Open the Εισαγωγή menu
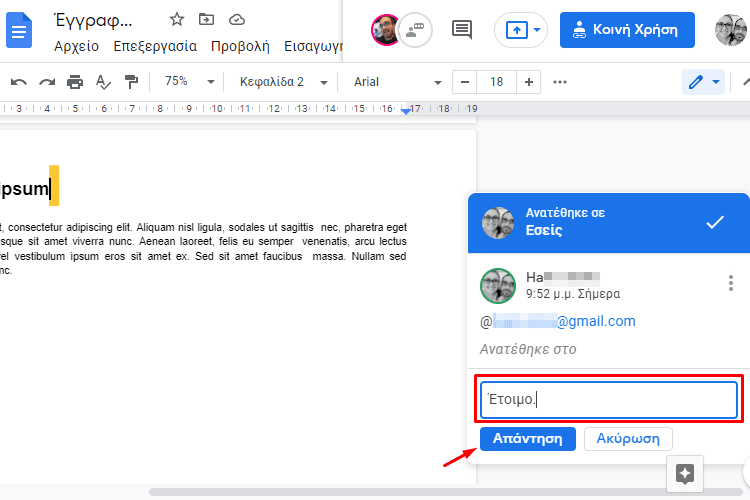Image resolution: width=750 pixels, height=500 pixels. click(x=313, y=46)
